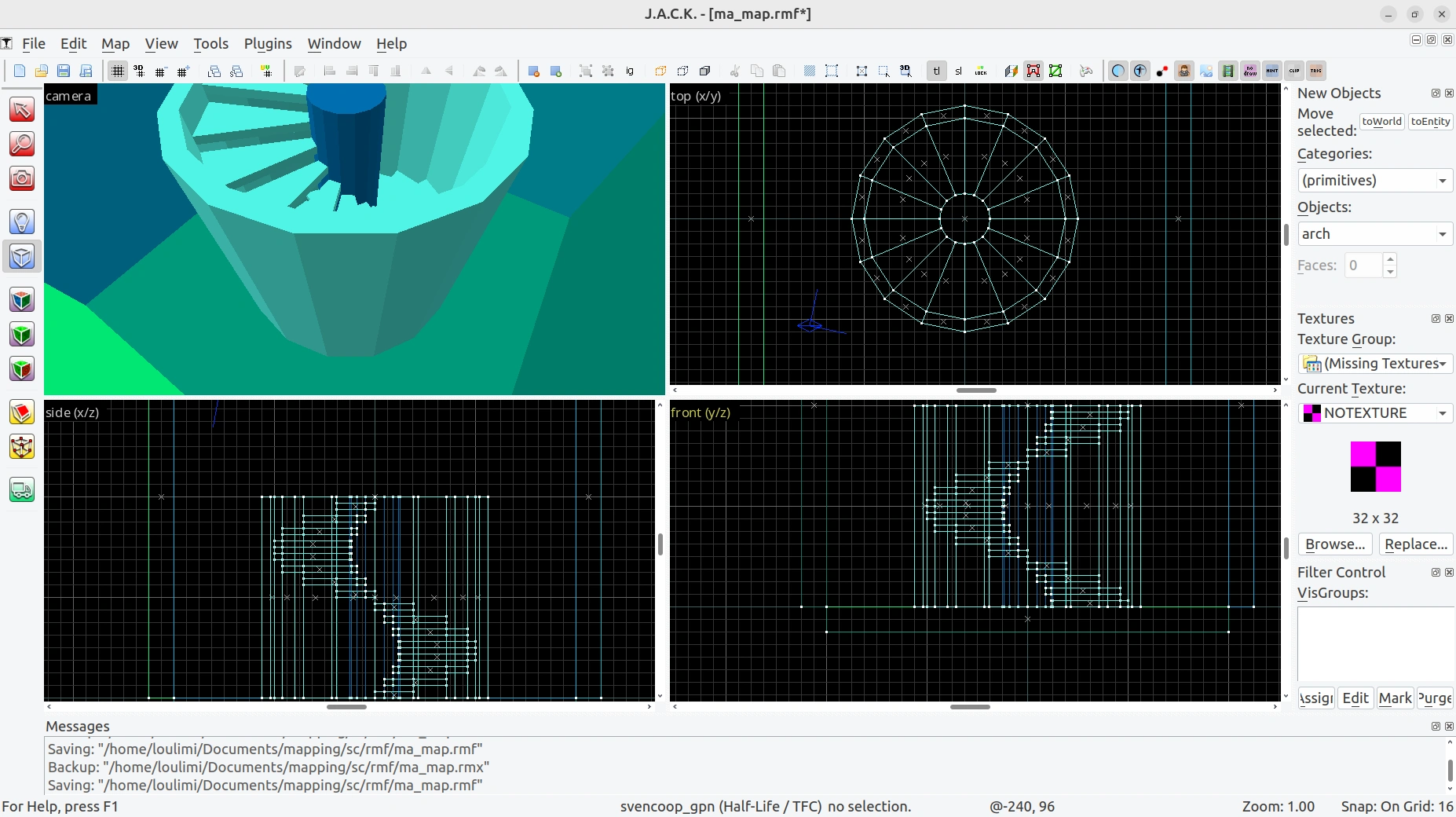This screenshot has width=1456, height=817.
Task: Toggle 2D grid display
Action: [117, 71]
